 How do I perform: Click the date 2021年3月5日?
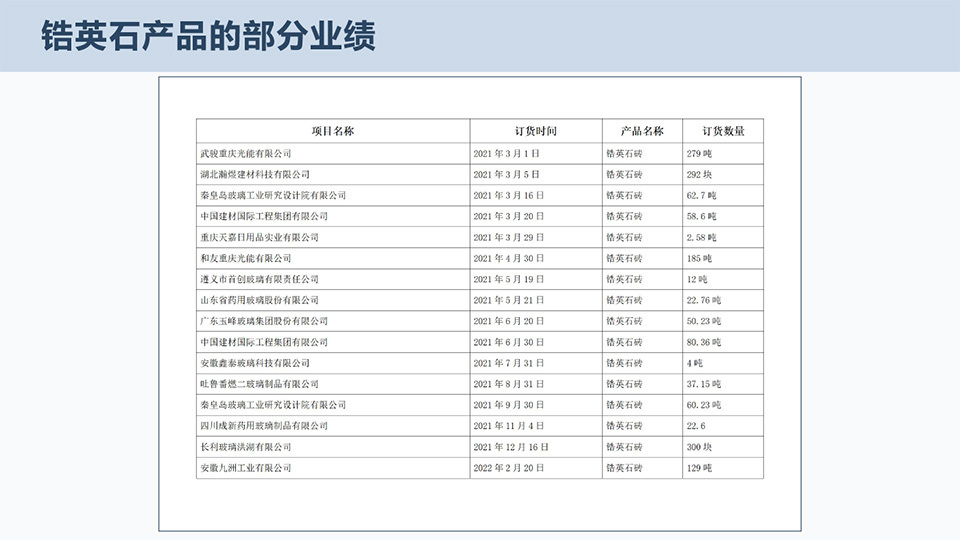pyautogui.click(x=506, y=174)
